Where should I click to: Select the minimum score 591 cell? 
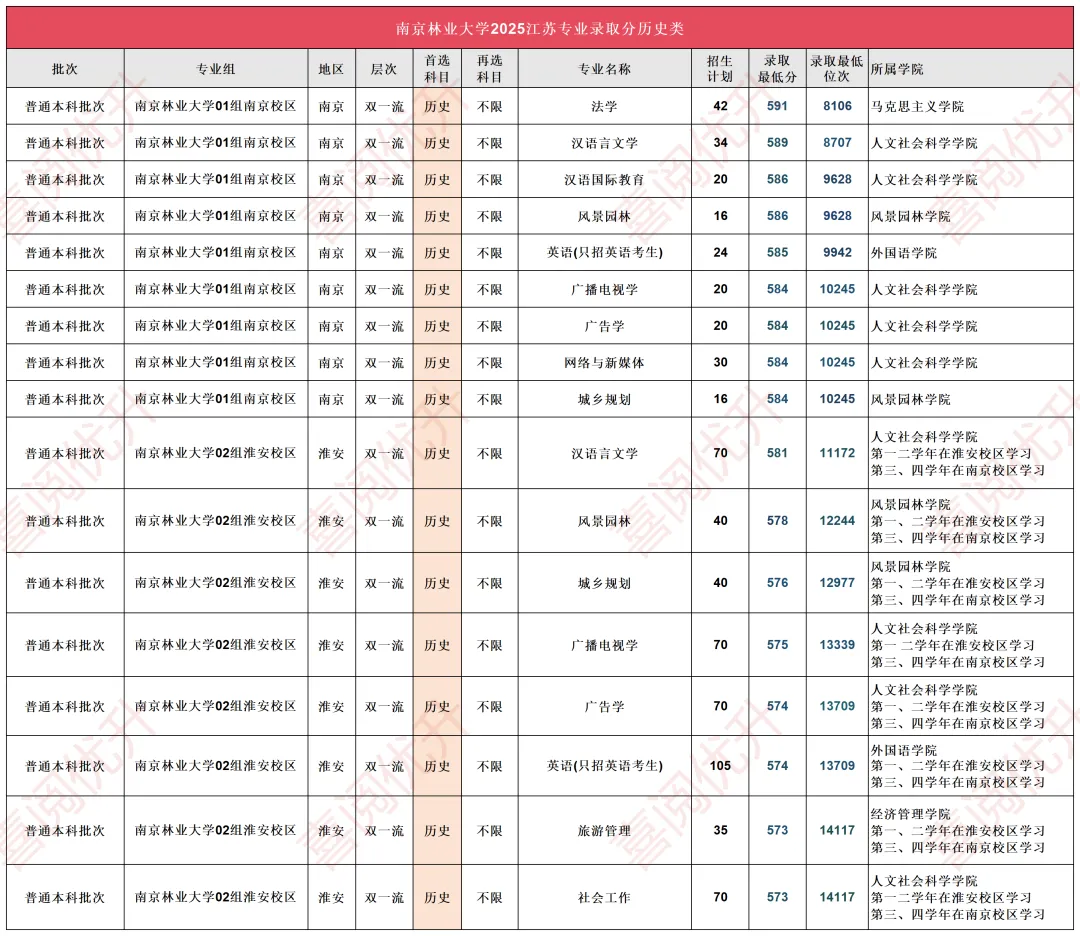click(777, 106)
